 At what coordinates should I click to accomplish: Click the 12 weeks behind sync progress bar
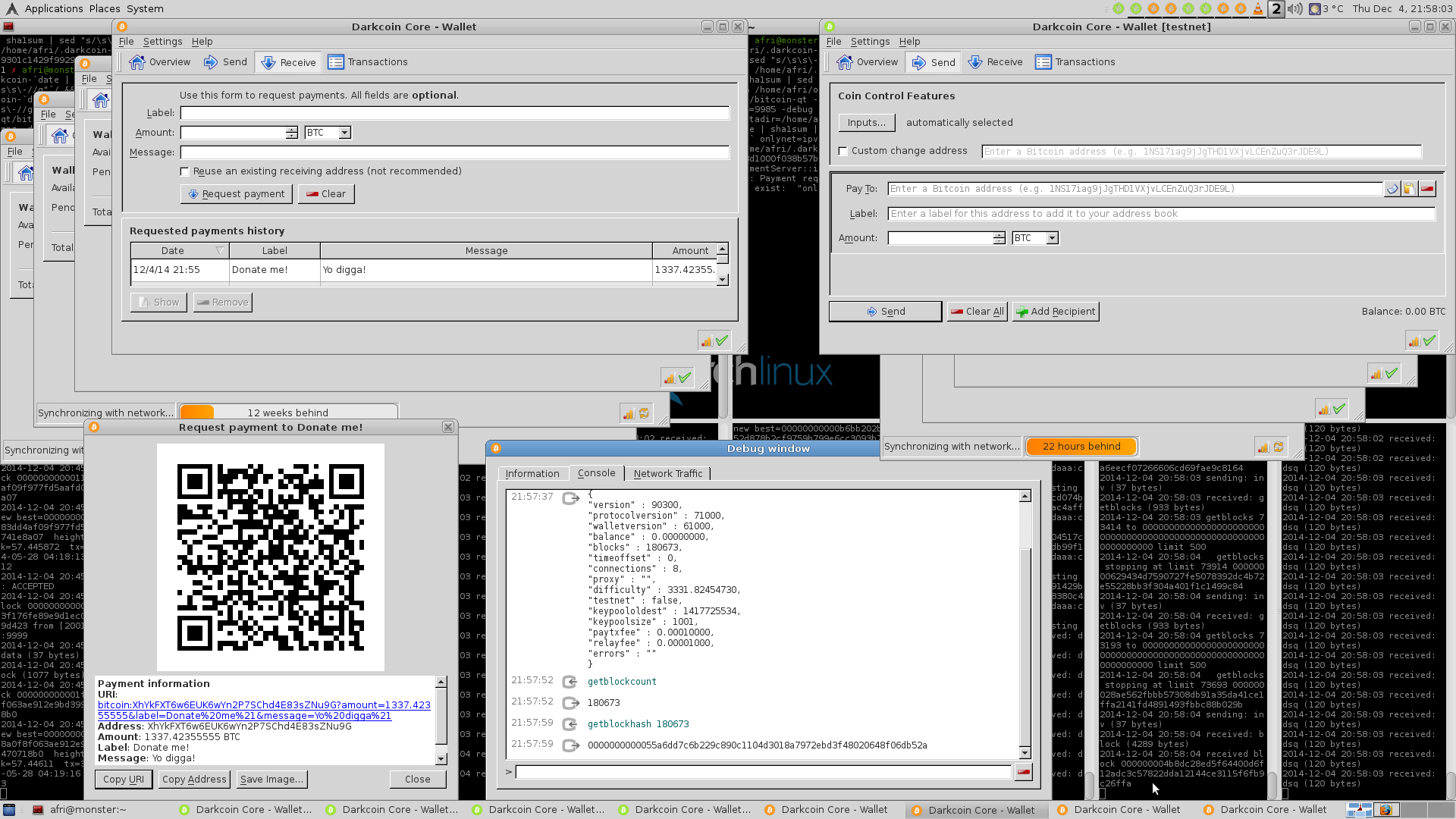click(288, 413)
